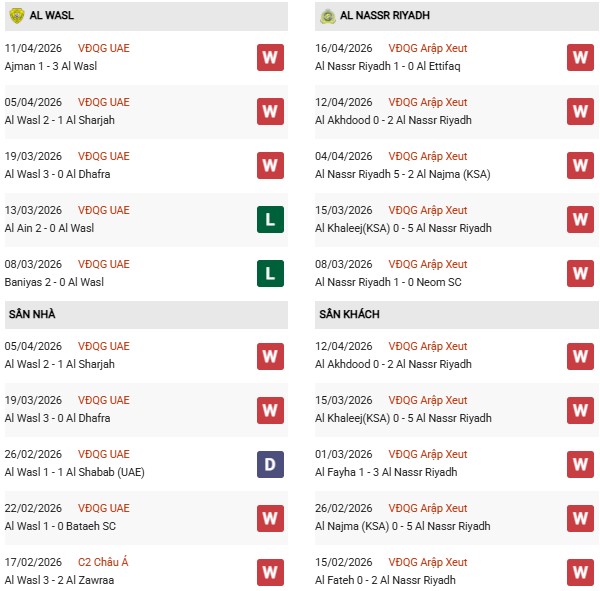Click the Al Wasl club crest icon
The image size is (600, 591).
(x=16, y=16)
